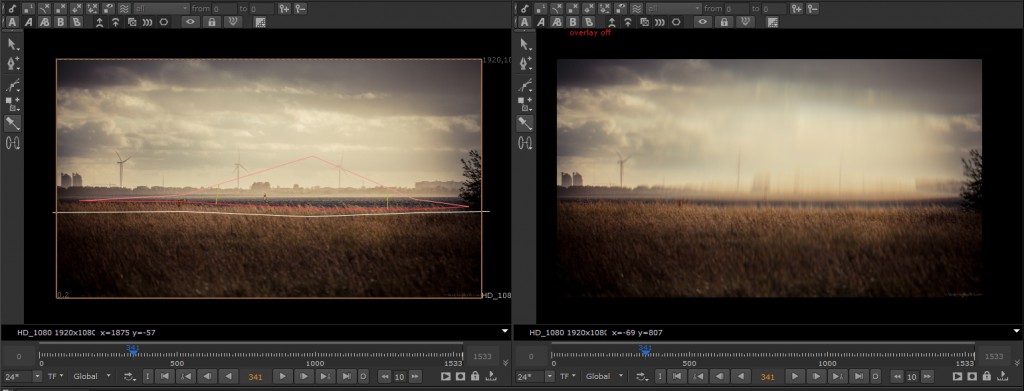Click the remove keyframe icon in left viewer
Image resolution: width=1024 pixels, height=391 pixels.
300,8
